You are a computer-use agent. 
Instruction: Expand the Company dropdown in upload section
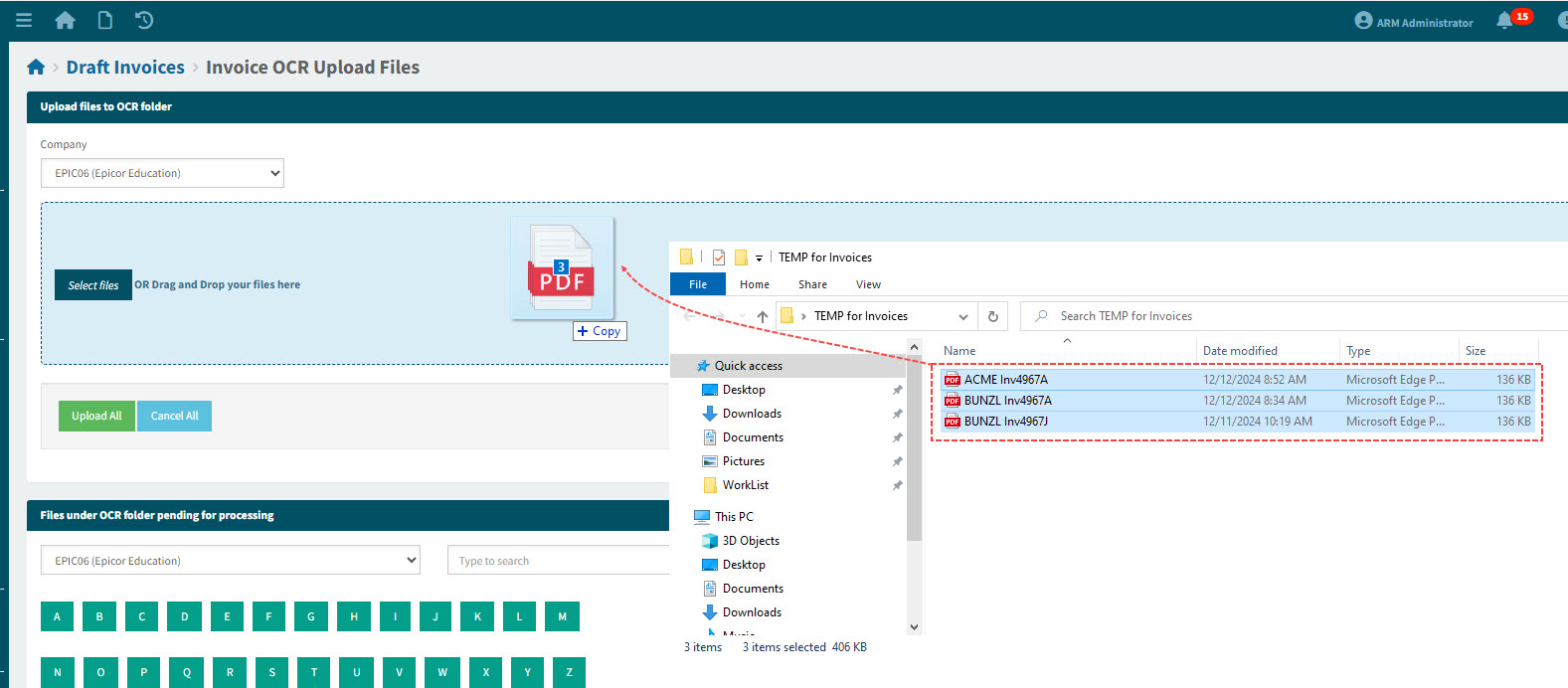pos(162,173)
